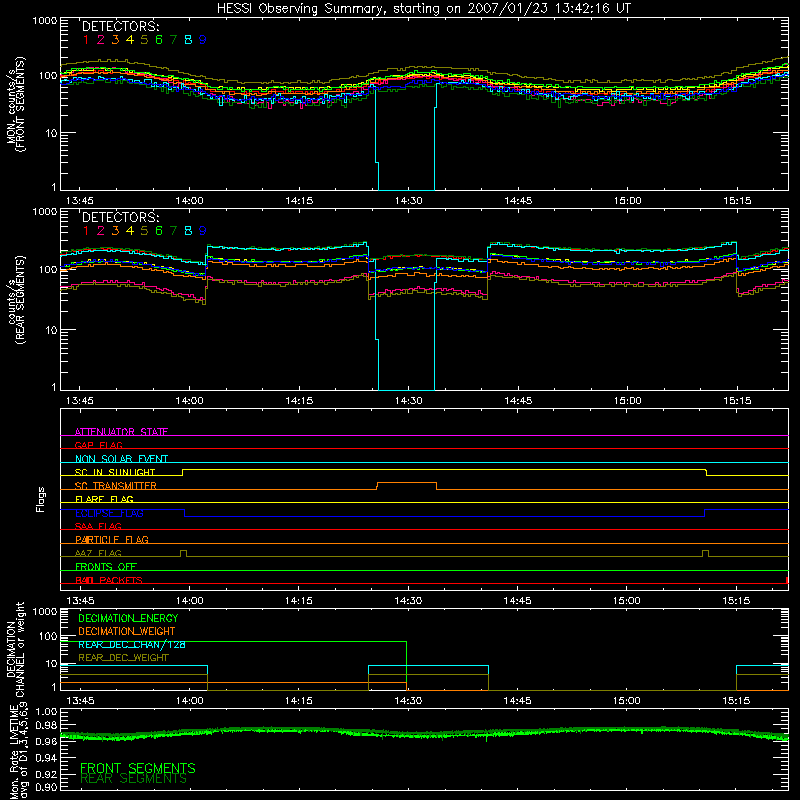Click magenta detector number 2 in rear segments legend
The image size is (800, 800).
101,231
